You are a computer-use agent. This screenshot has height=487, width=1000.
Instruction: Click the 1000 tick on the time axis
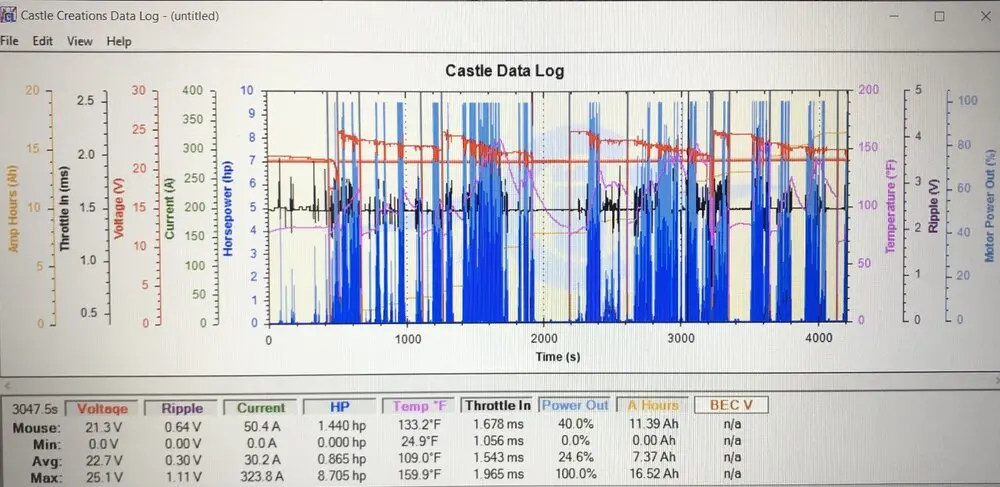[408, 338]
